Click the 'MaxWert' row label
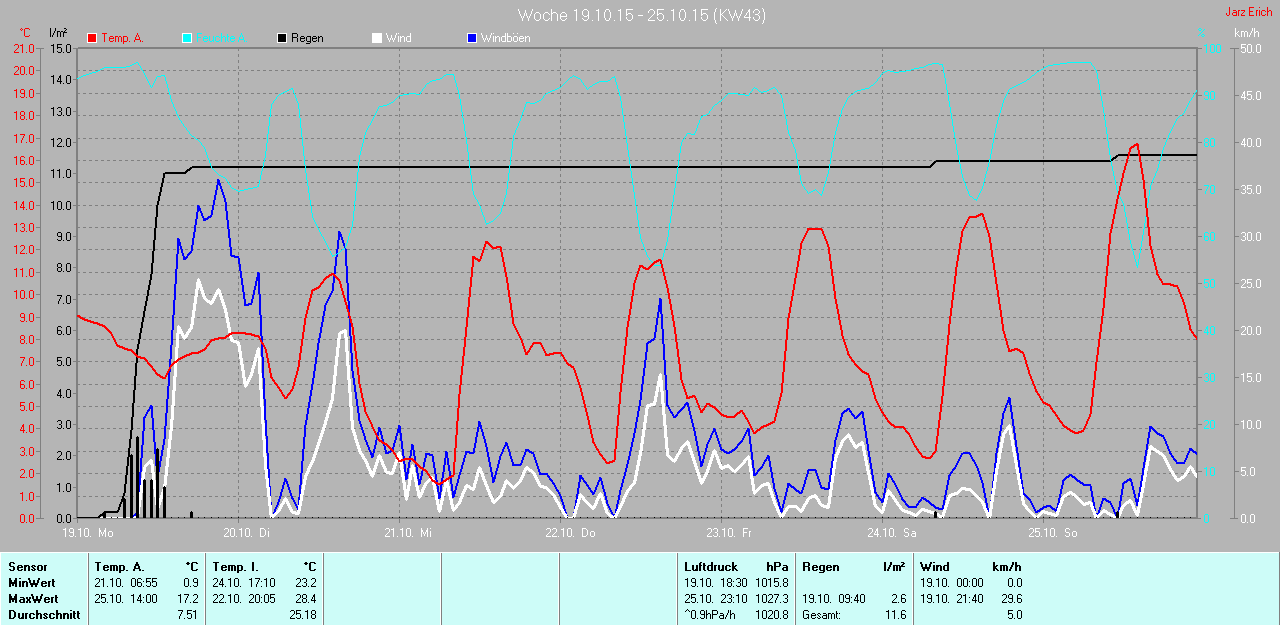Viewport: 1280px width, 625px height. (33, 599)
